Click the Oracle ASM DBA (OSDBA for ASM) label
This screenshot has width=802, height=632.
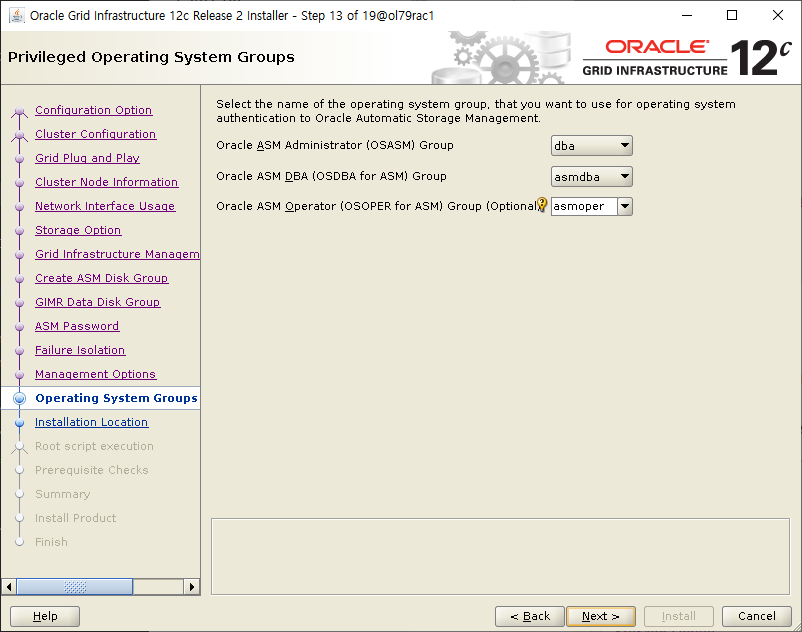pos(331,176)
